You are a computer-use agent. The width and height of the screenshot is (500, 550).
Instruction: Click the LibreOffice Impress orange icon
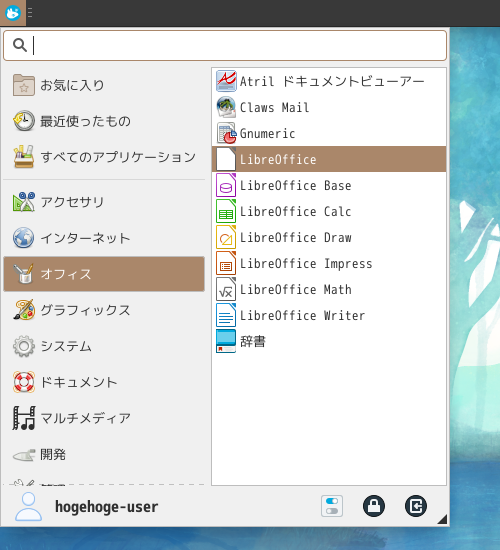coord(226,263)
